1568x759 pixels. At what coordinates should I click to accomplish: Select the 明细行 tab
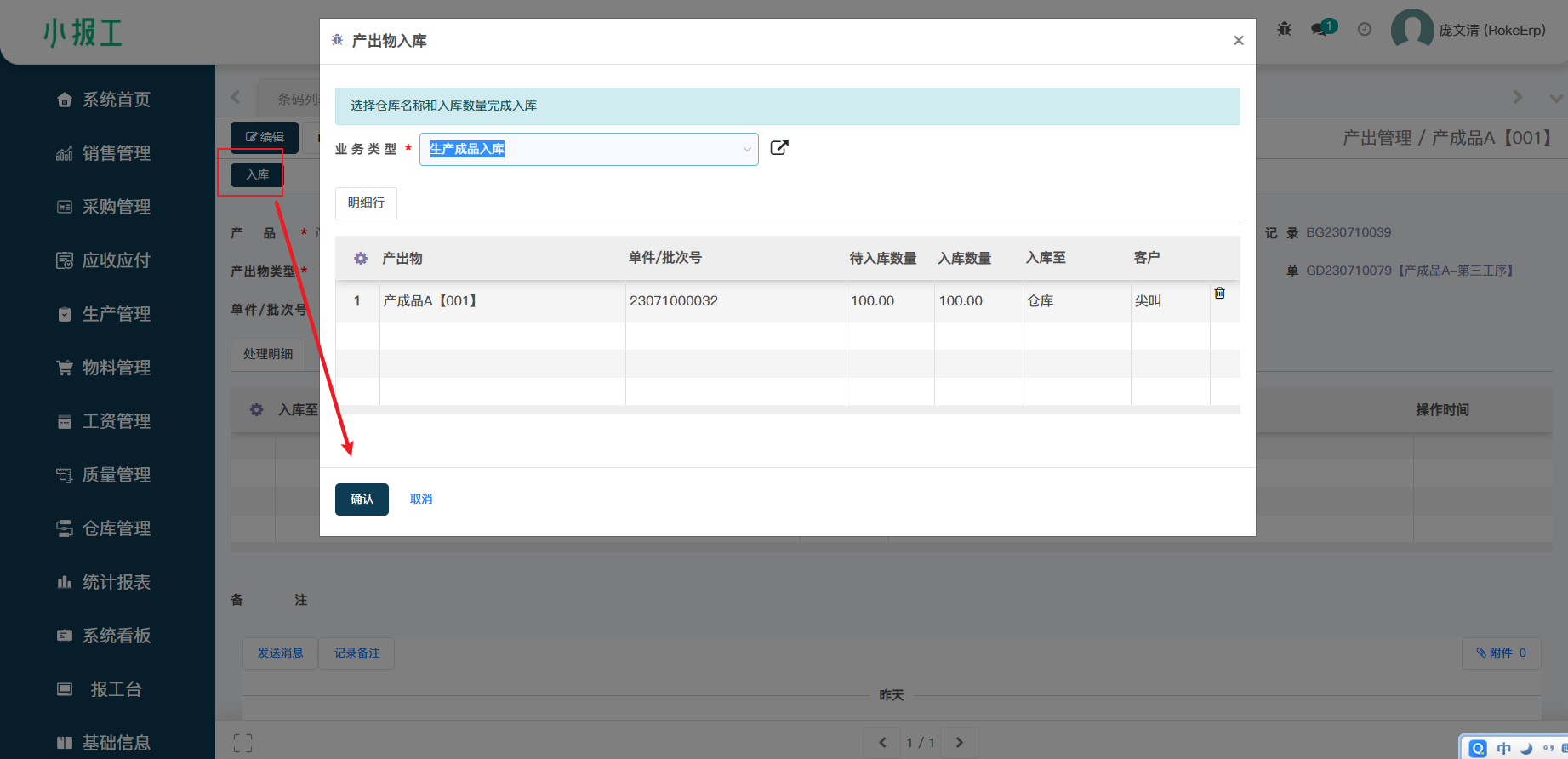366,203
